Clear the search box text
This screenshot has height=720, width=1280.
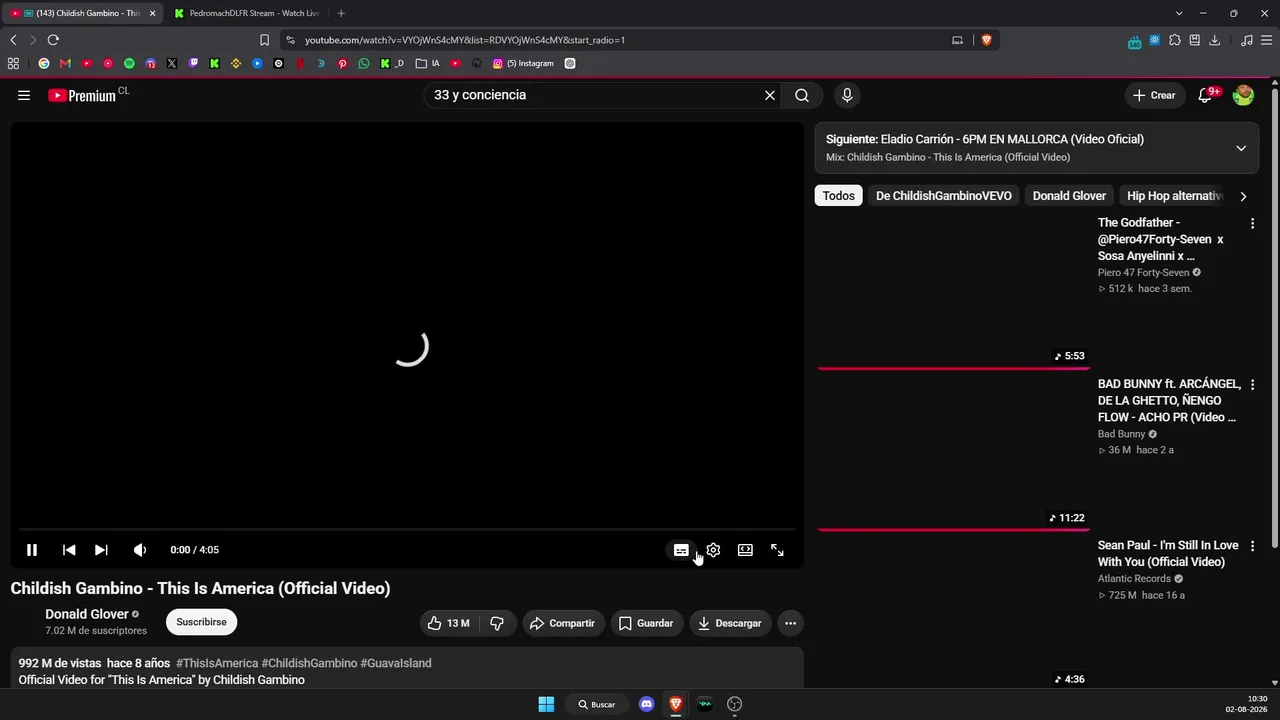(770, 95)
